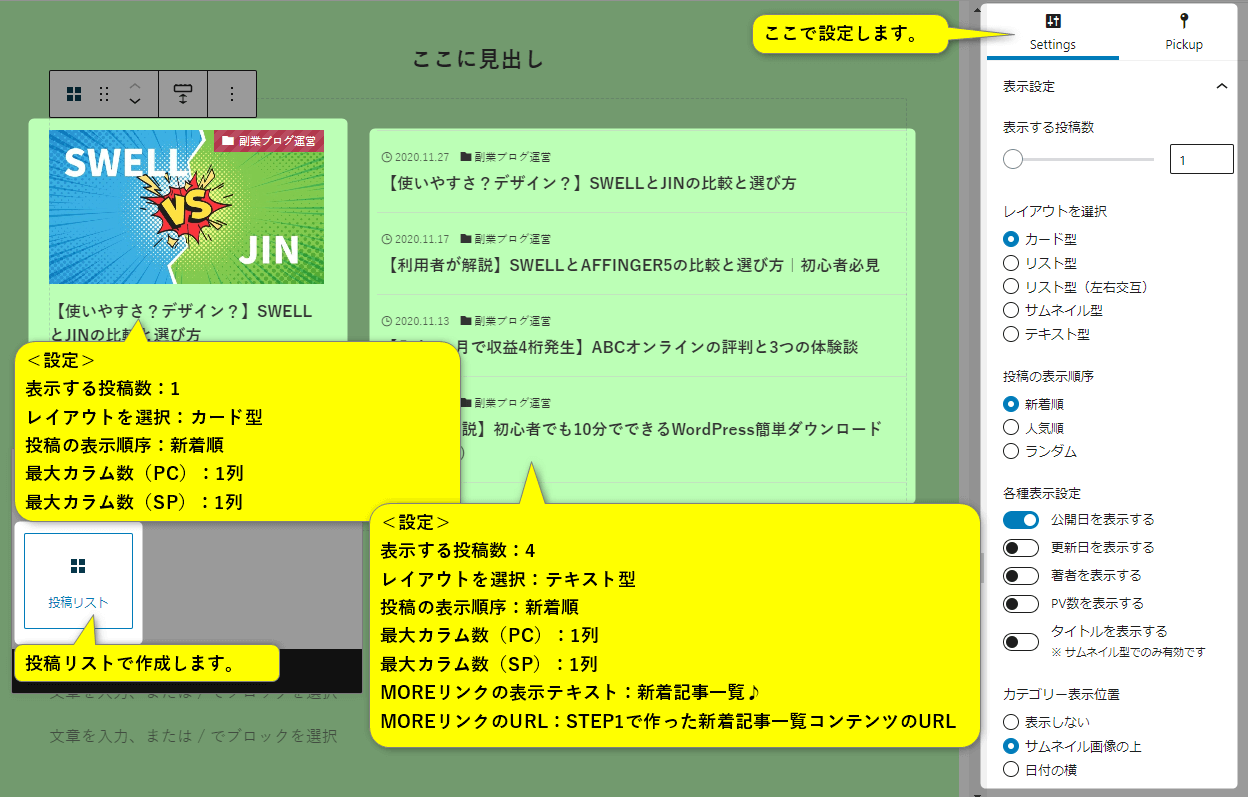Click the vertical alignment icon in block toolbar
The image size is (1248, 797).
click(183, 94)
